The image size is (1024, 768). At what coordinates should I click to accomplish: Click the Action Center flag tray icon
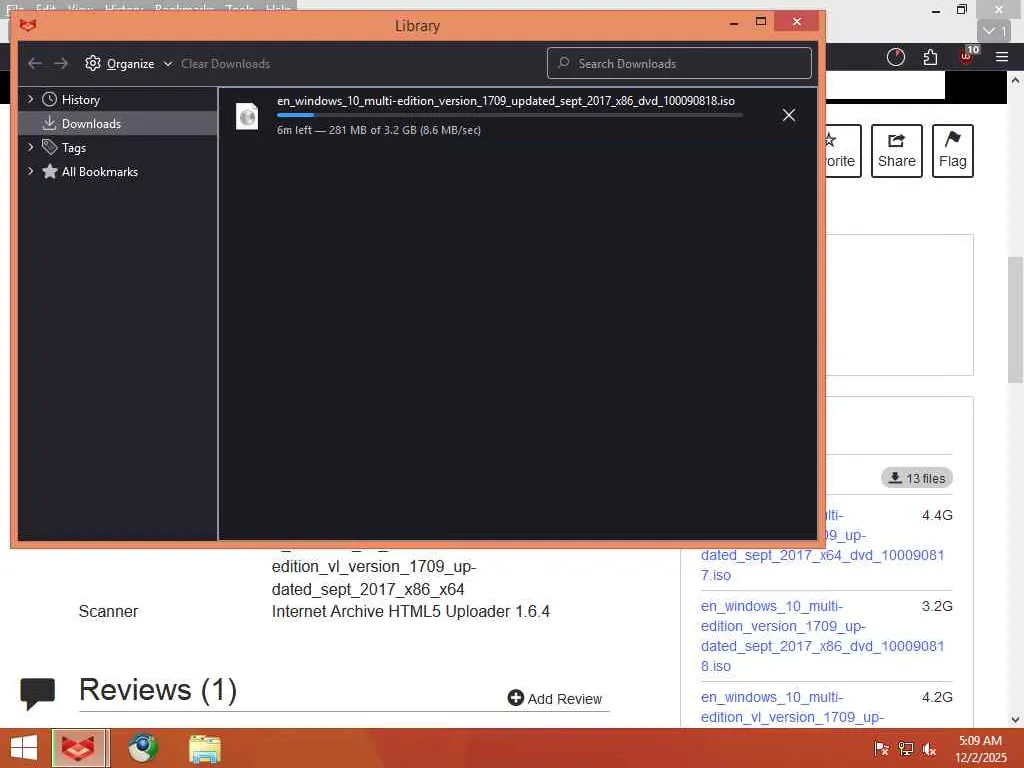click(x=881, y=749)
